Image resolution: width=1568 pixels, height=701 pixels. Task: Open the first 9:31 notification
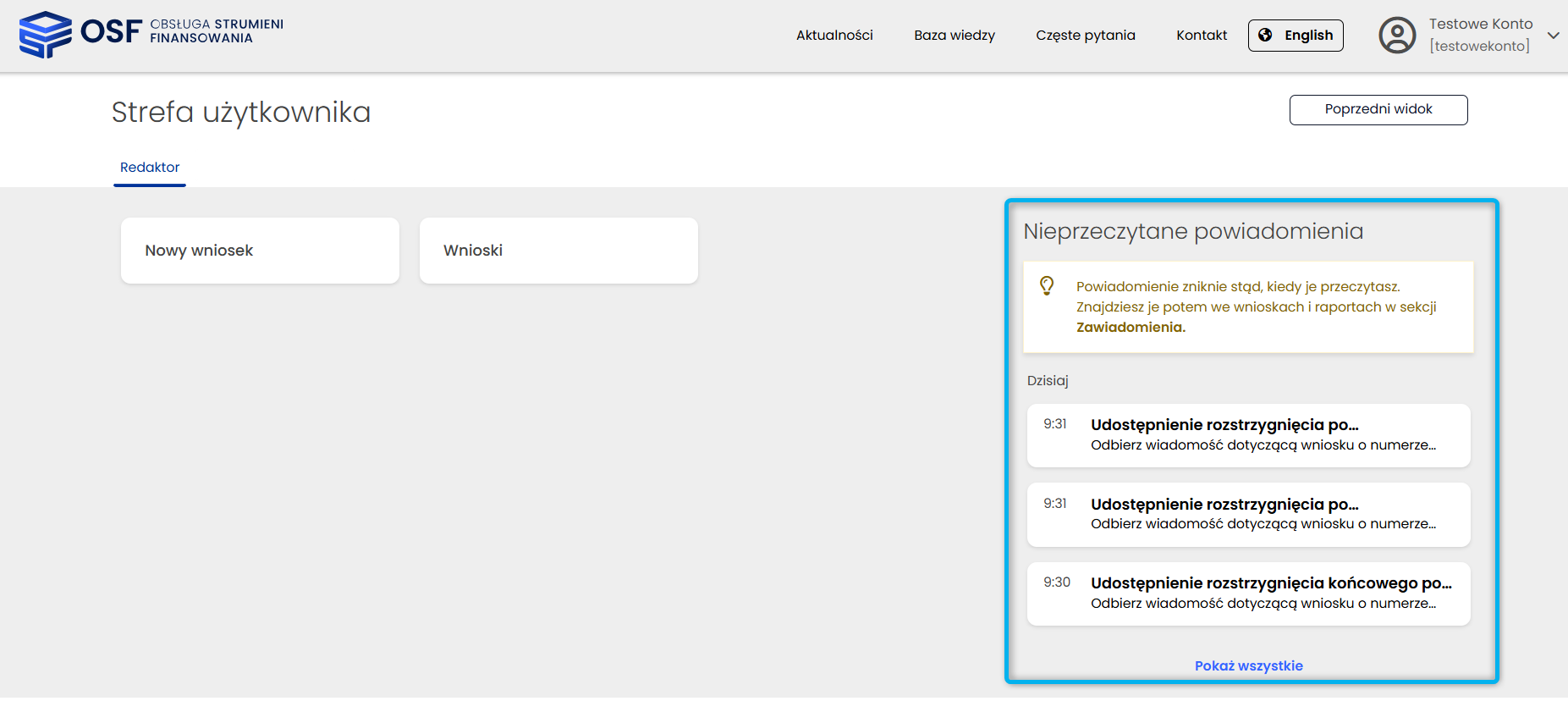(1248, 435)
